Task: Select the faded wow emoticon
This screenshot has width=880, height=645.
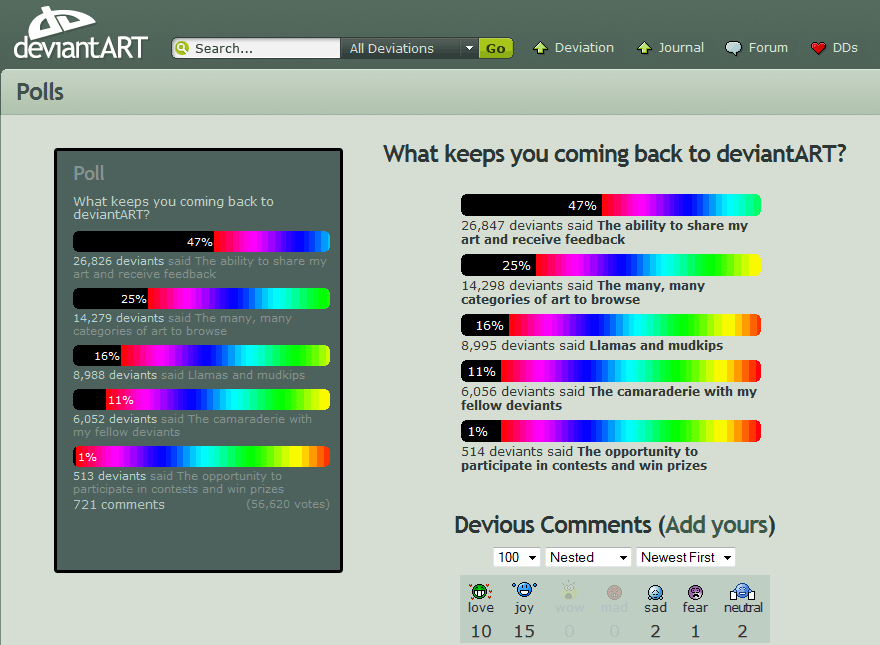Action: tap(569, 591)
